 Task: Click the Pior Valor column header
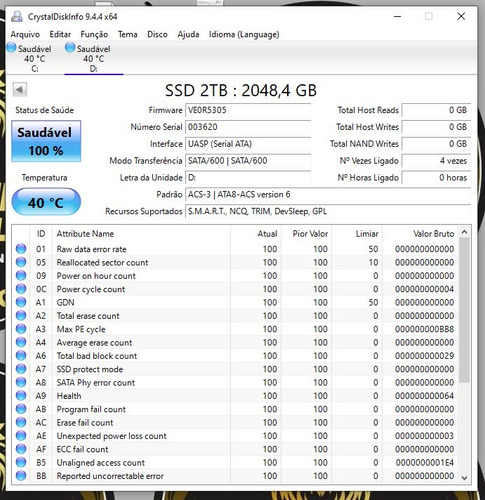[x=307, y=234]
